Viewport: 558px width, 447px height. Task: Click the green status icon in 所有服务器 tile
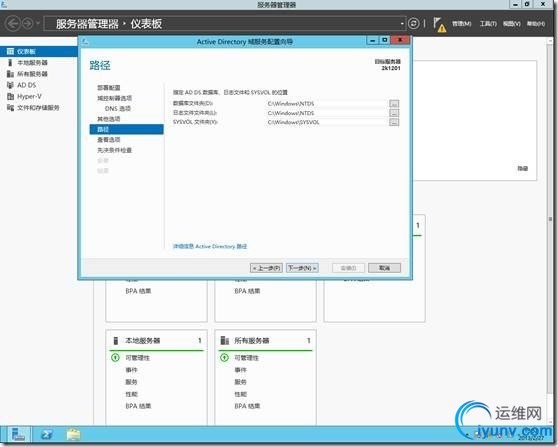[225, 357]
